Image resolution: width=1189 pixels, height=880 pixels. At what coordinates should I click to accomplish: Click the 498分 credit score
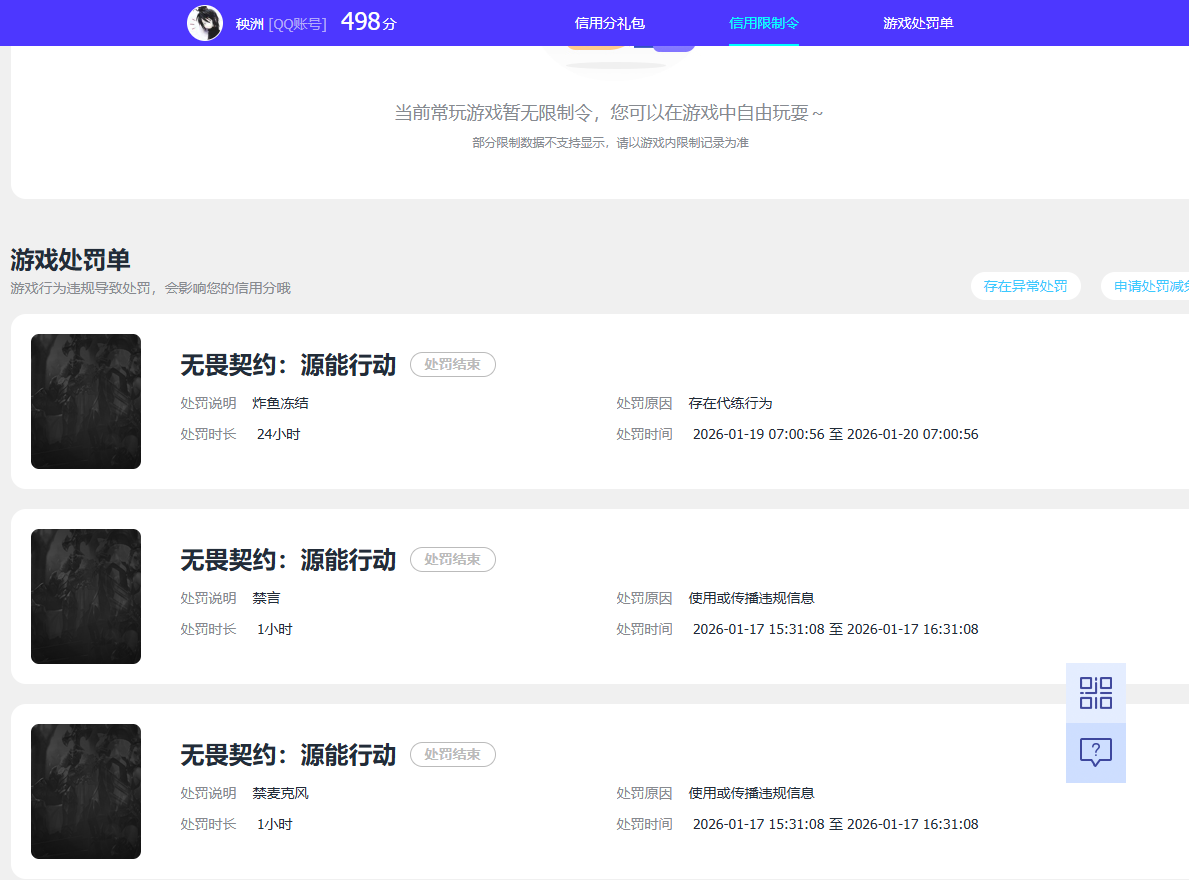tap(369, 22)
